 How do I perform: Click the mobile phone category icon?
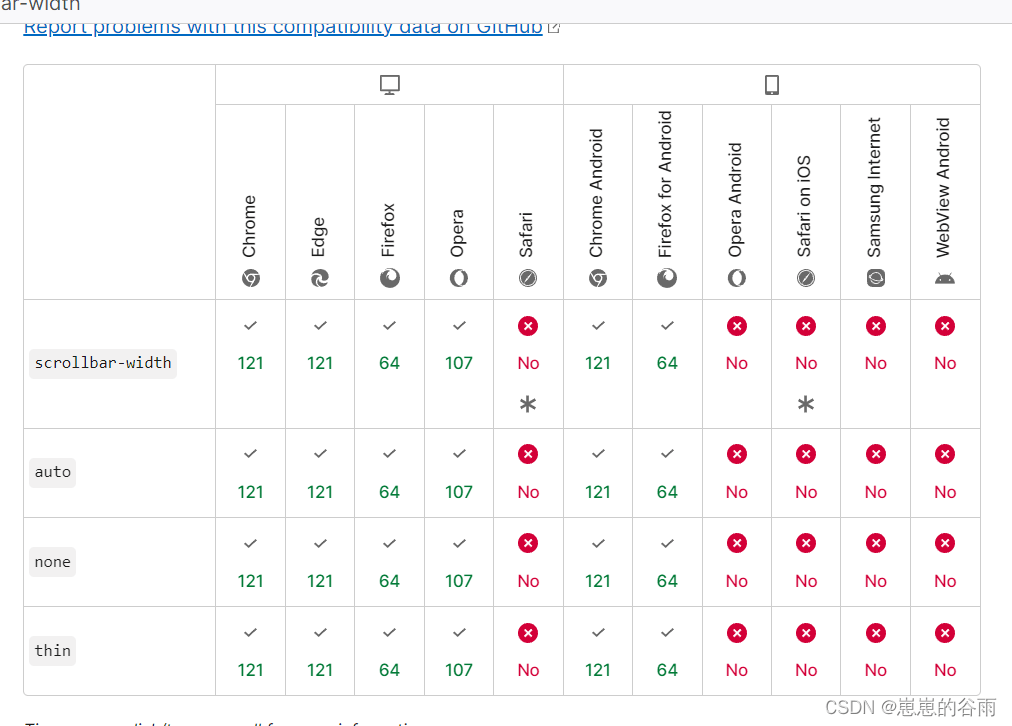[771, 85]
